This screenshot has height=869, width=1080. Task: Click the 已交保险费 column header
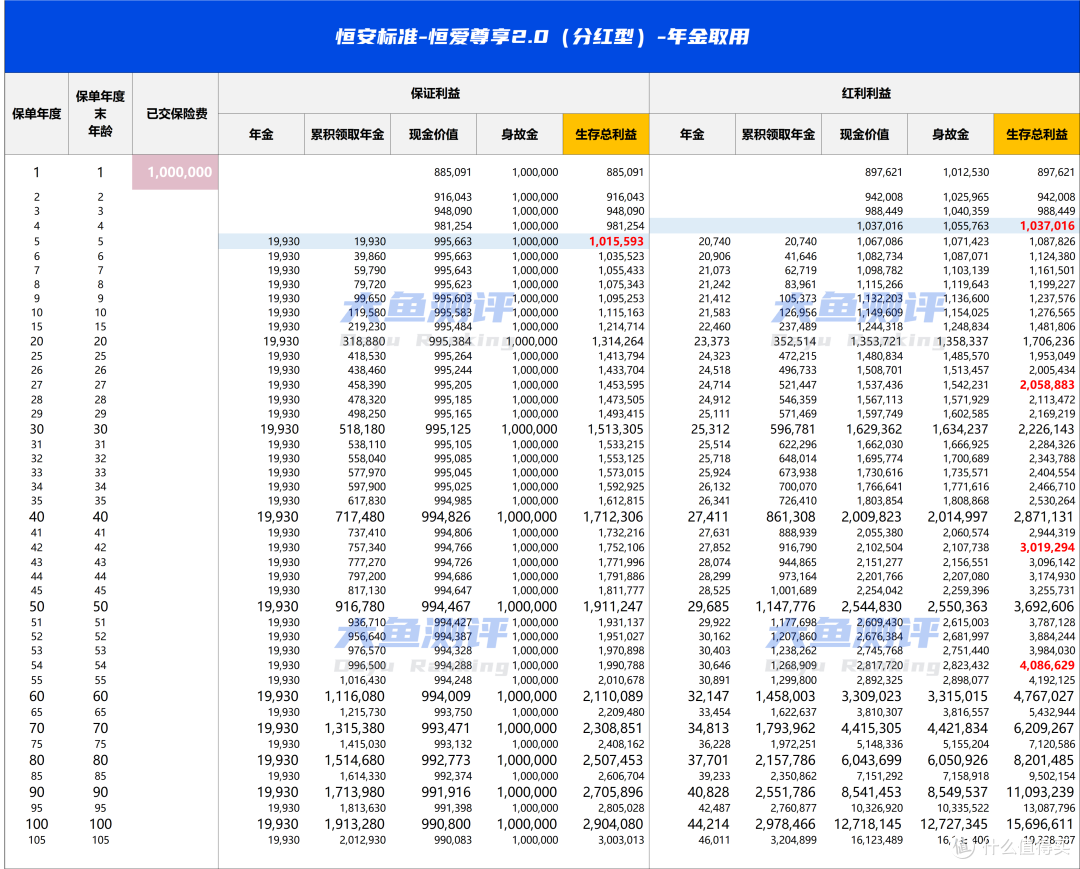click(x=176, y=114)
